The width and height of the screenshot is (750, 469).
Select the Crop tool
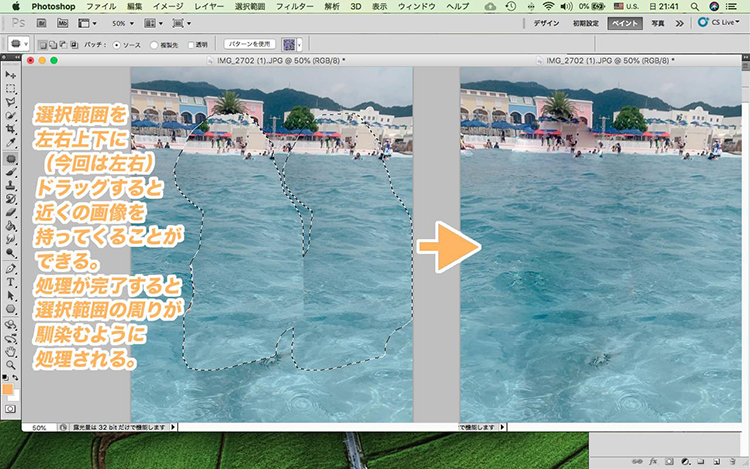[x=11, y=129]
